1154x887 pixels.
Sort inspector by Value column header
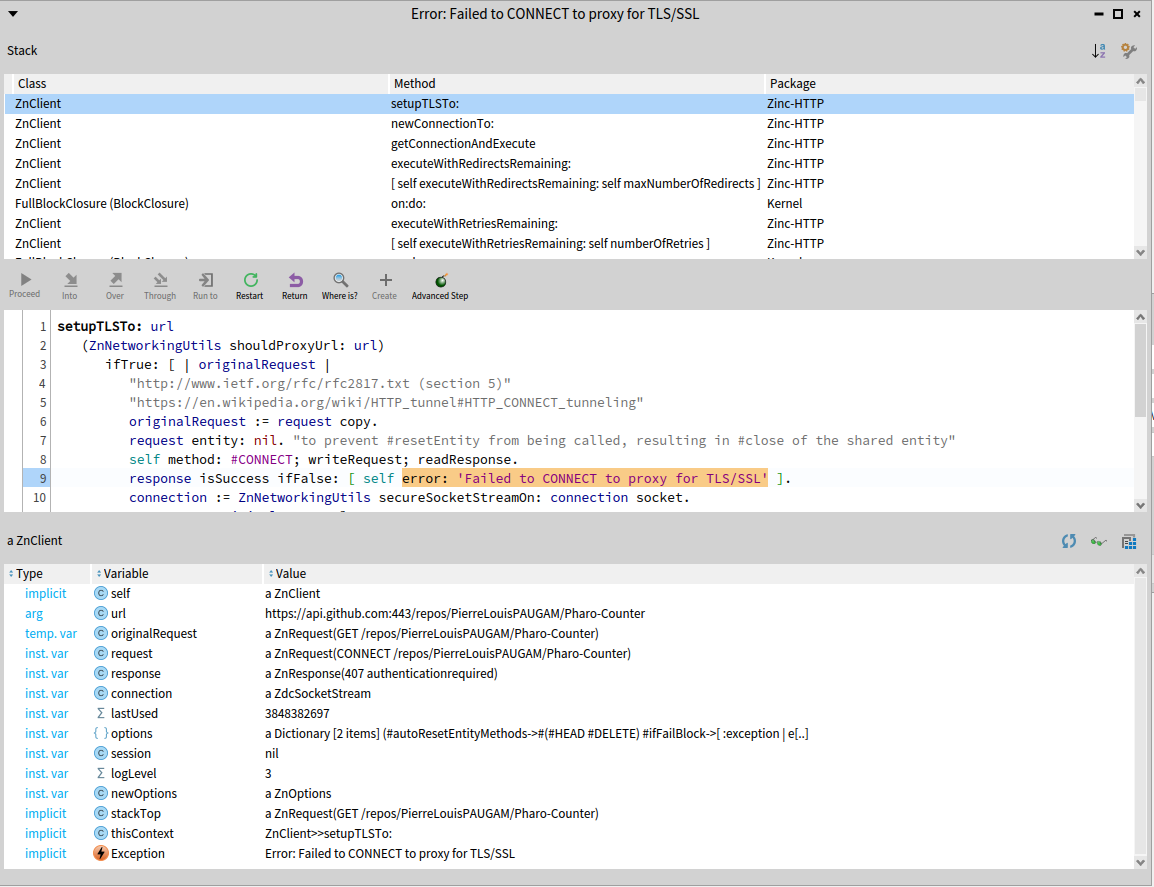(698, 573)
